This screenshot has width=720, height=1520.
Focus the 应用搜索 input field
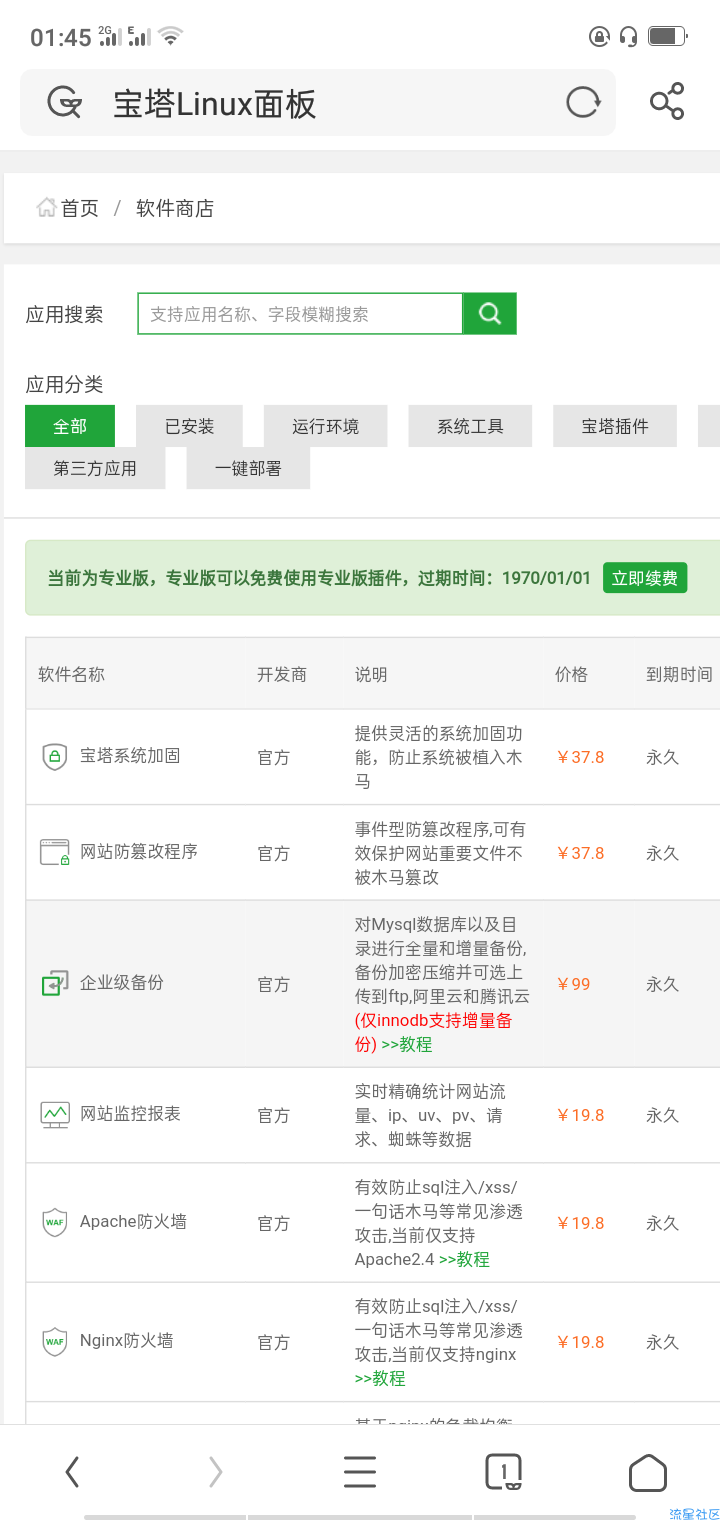(x=300, y=314)
